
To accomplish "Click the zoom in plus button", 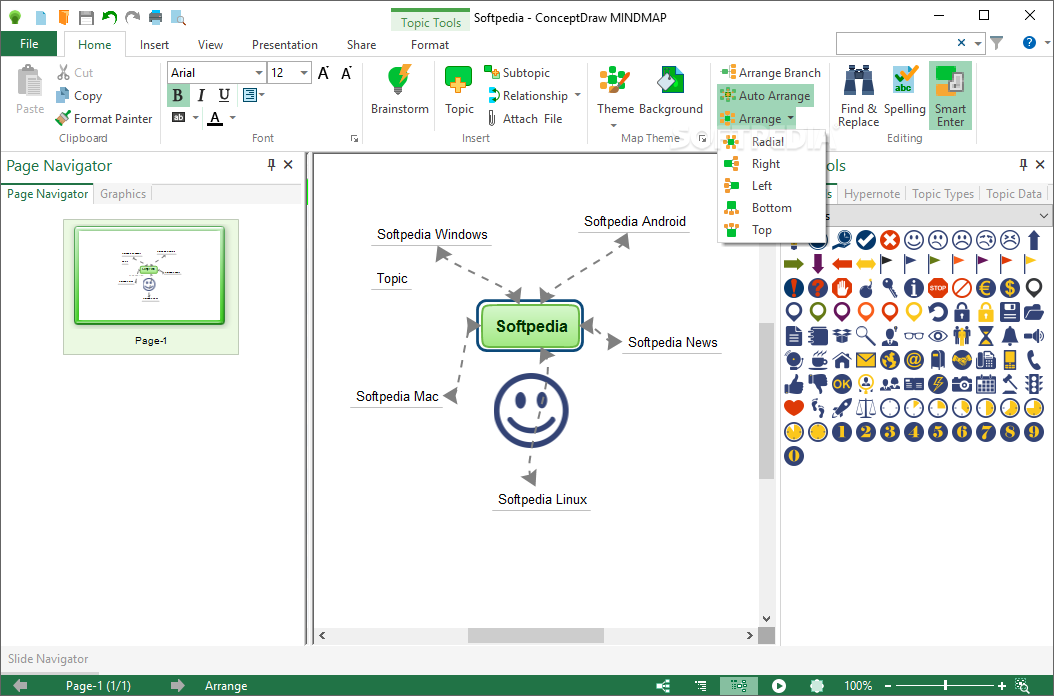I will pyautogui.click(x=1002, y=685).
